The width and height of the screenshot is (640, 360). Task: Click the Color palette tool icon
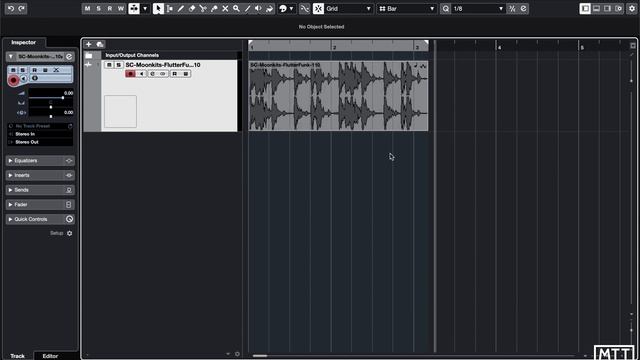(283, 9)
